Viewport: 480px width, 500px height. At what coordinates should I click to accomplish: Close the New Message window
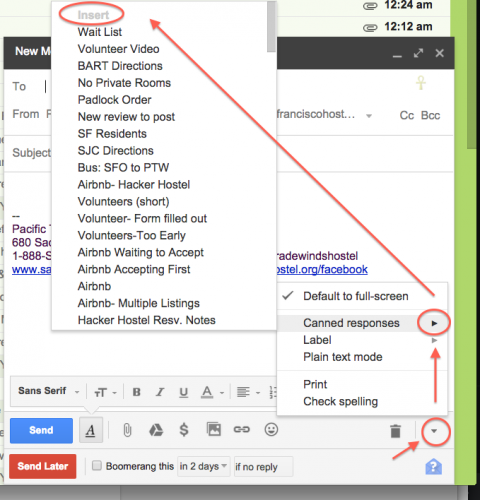point(439,53)
